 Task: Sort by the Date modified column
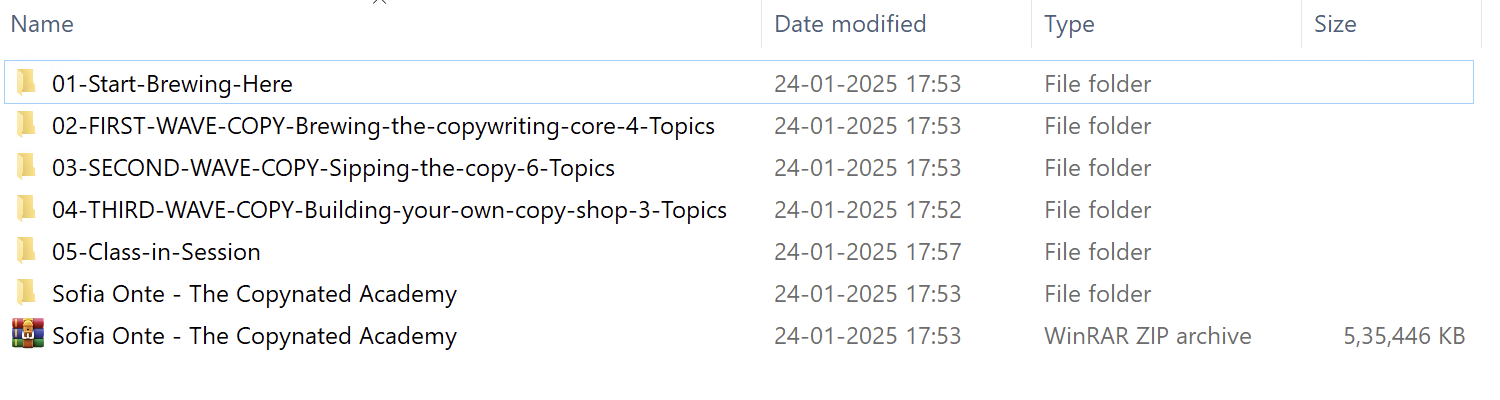850,24
